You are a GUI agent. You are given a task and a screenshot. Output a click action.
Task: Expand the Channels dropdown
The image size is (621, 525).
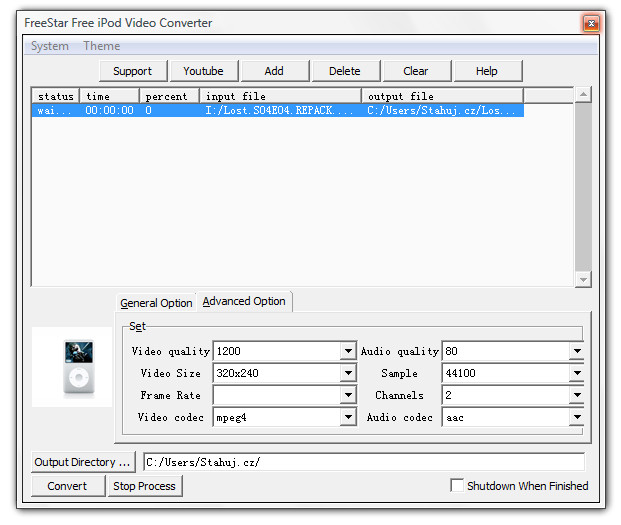(x=577, y=395)
